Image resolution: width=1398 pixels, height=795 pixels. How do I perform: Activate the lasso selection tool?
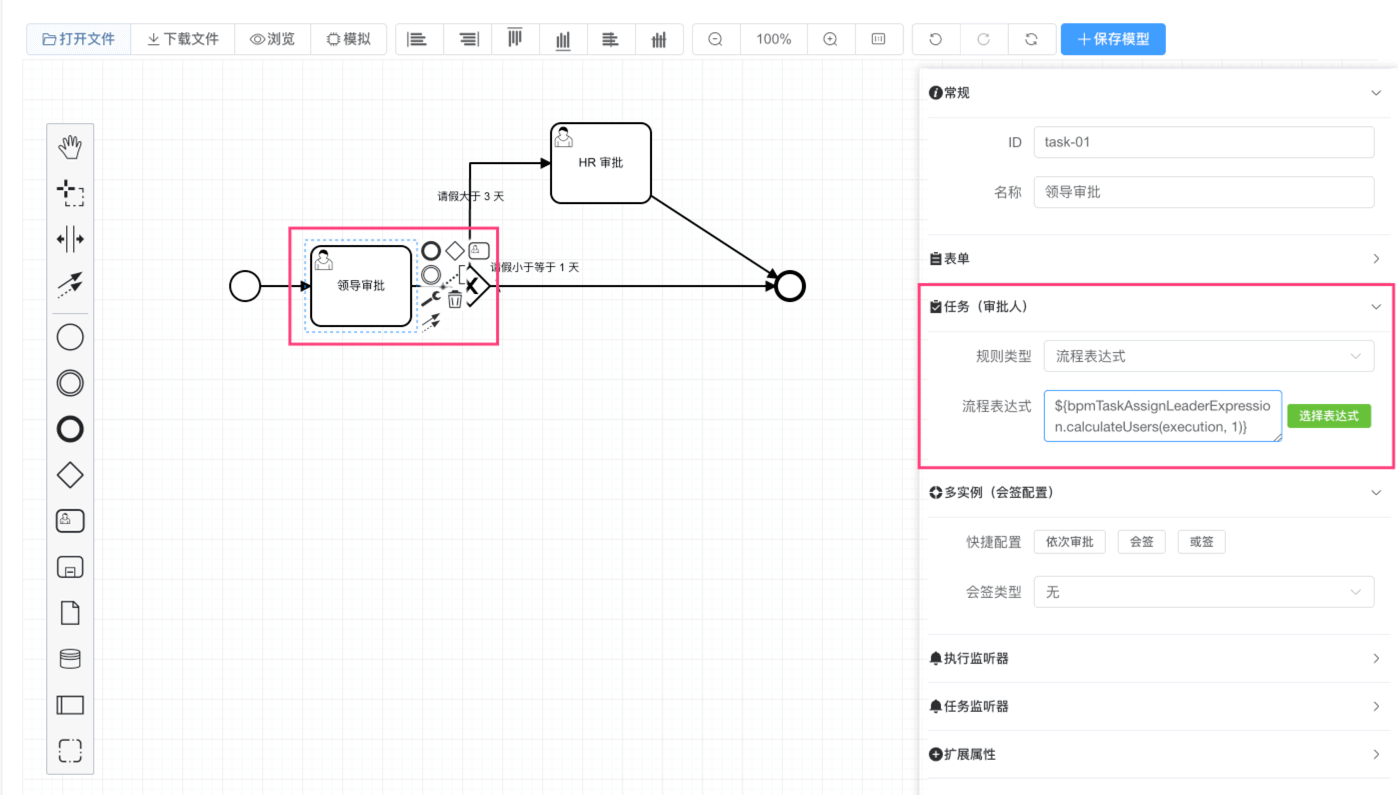(70, 193)
